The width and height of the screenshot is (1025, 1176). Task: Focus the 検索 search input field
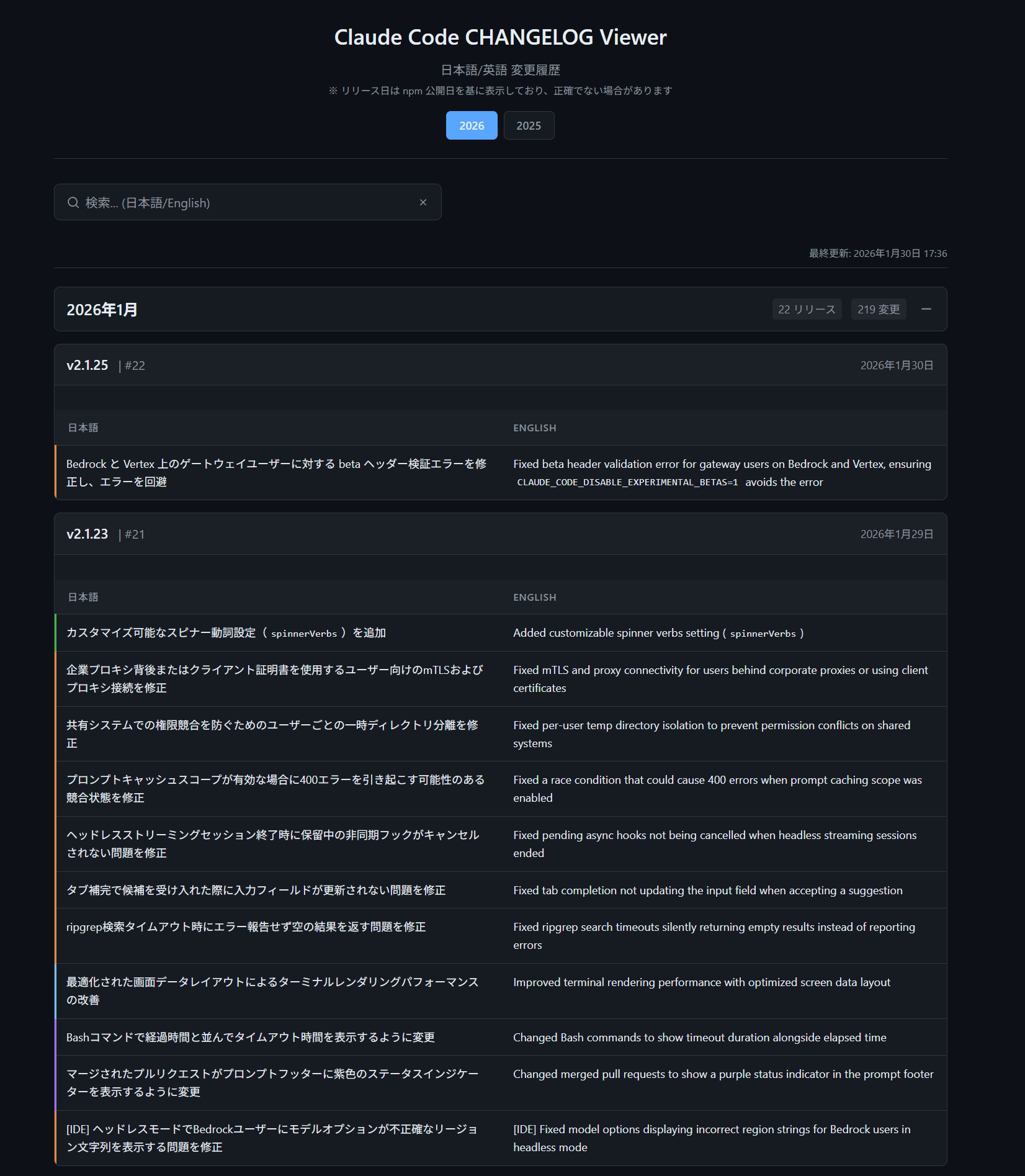tap(248, 202)
